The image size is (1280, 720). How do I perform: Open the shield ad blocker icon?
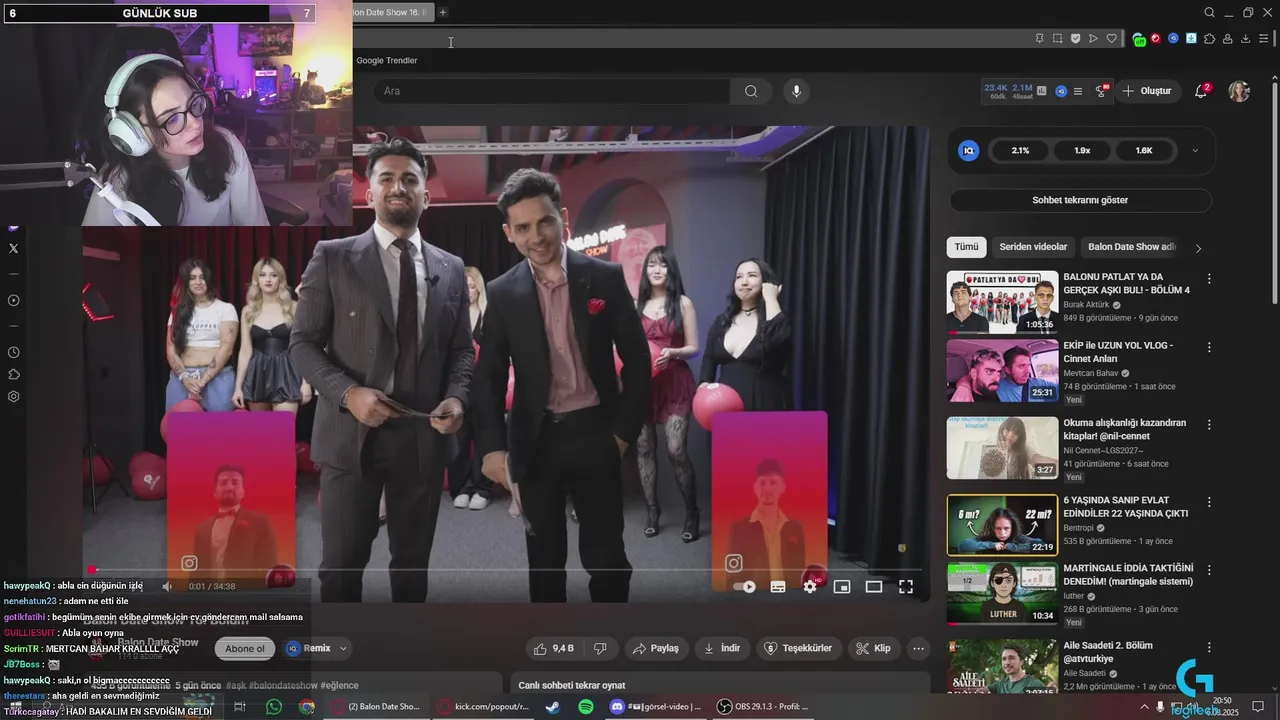[x=1075, y=39]
